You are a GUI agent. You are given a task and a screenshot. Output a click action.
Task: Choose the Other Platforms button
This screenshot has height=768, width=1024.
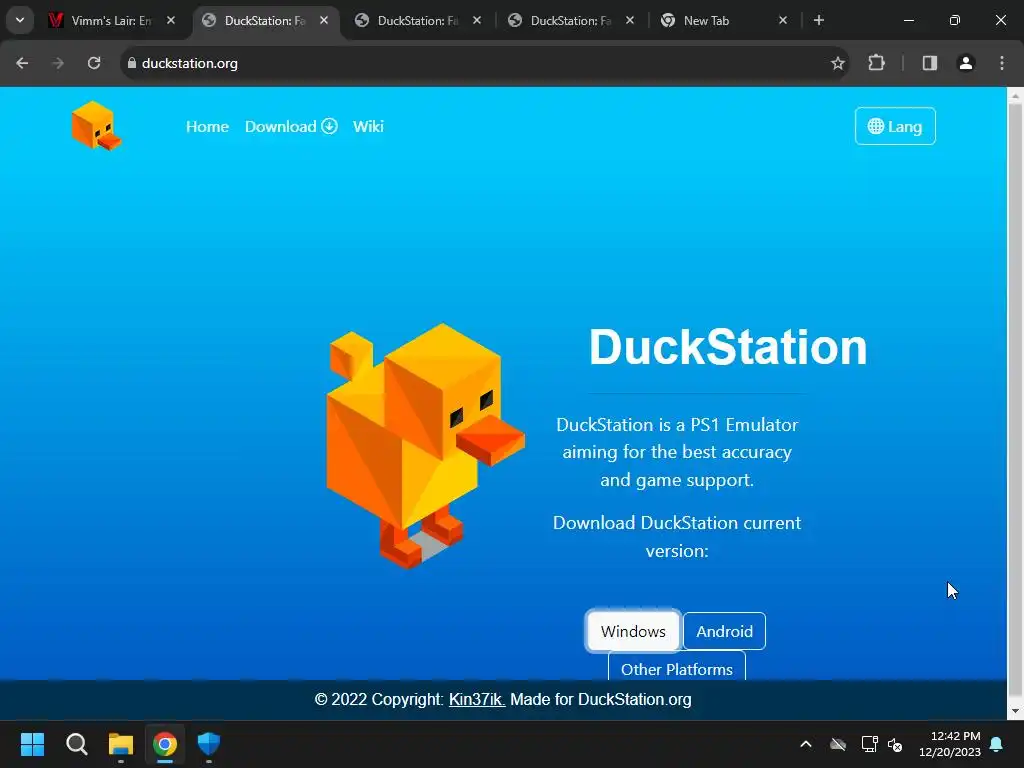[x=677, y=666]
